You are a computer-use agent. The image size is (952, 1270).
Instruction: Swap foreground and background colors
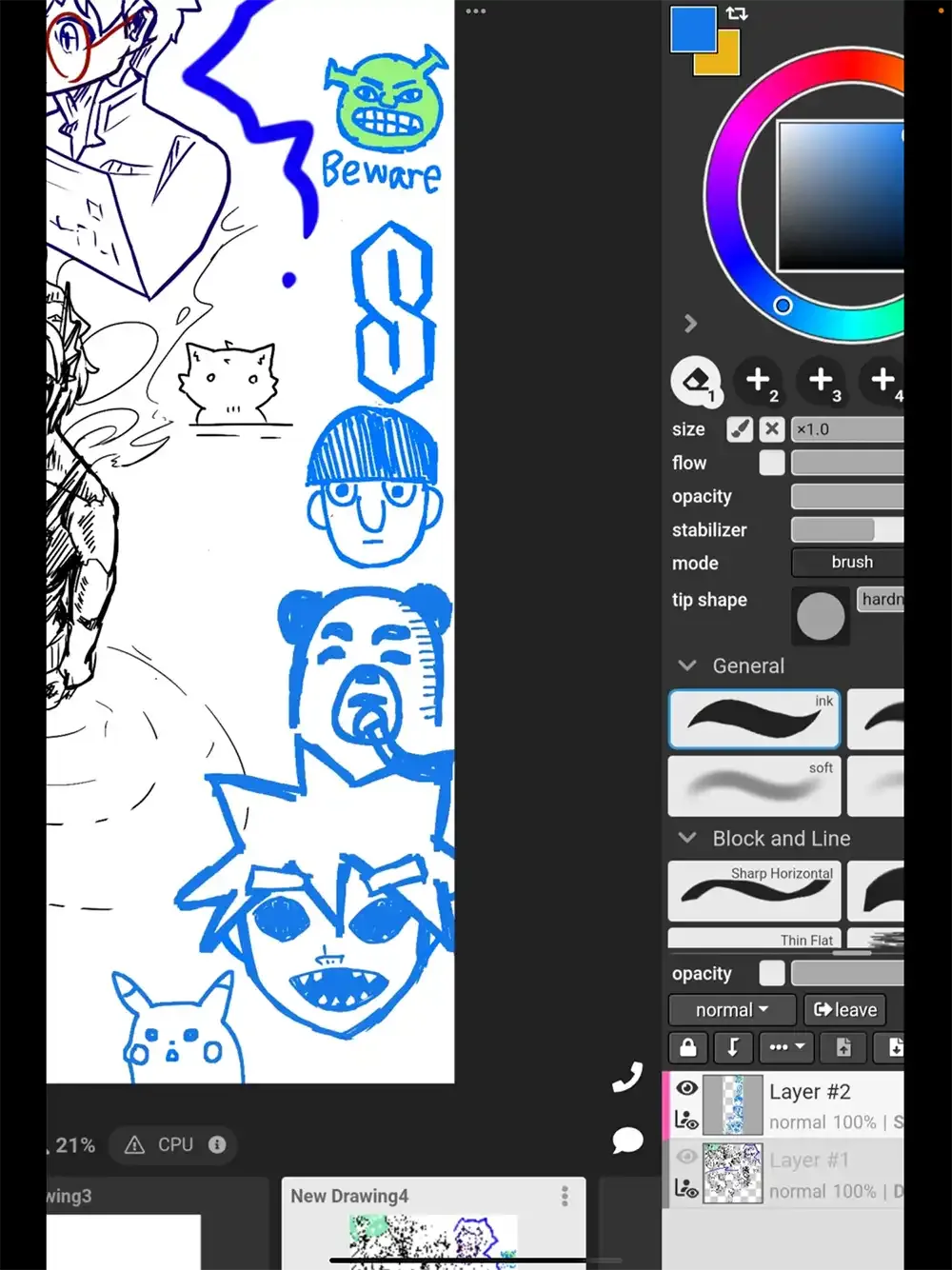click(x=737, y=13)
